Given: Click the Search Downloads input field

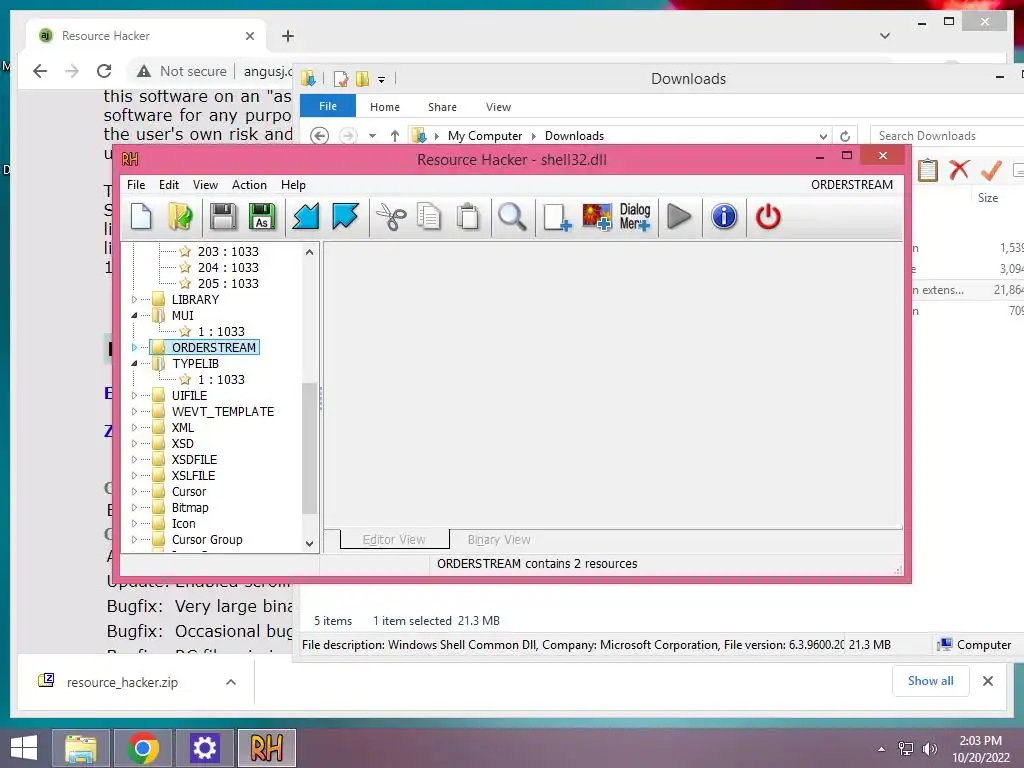Looking at the screenshot, I should pos(947,136).
